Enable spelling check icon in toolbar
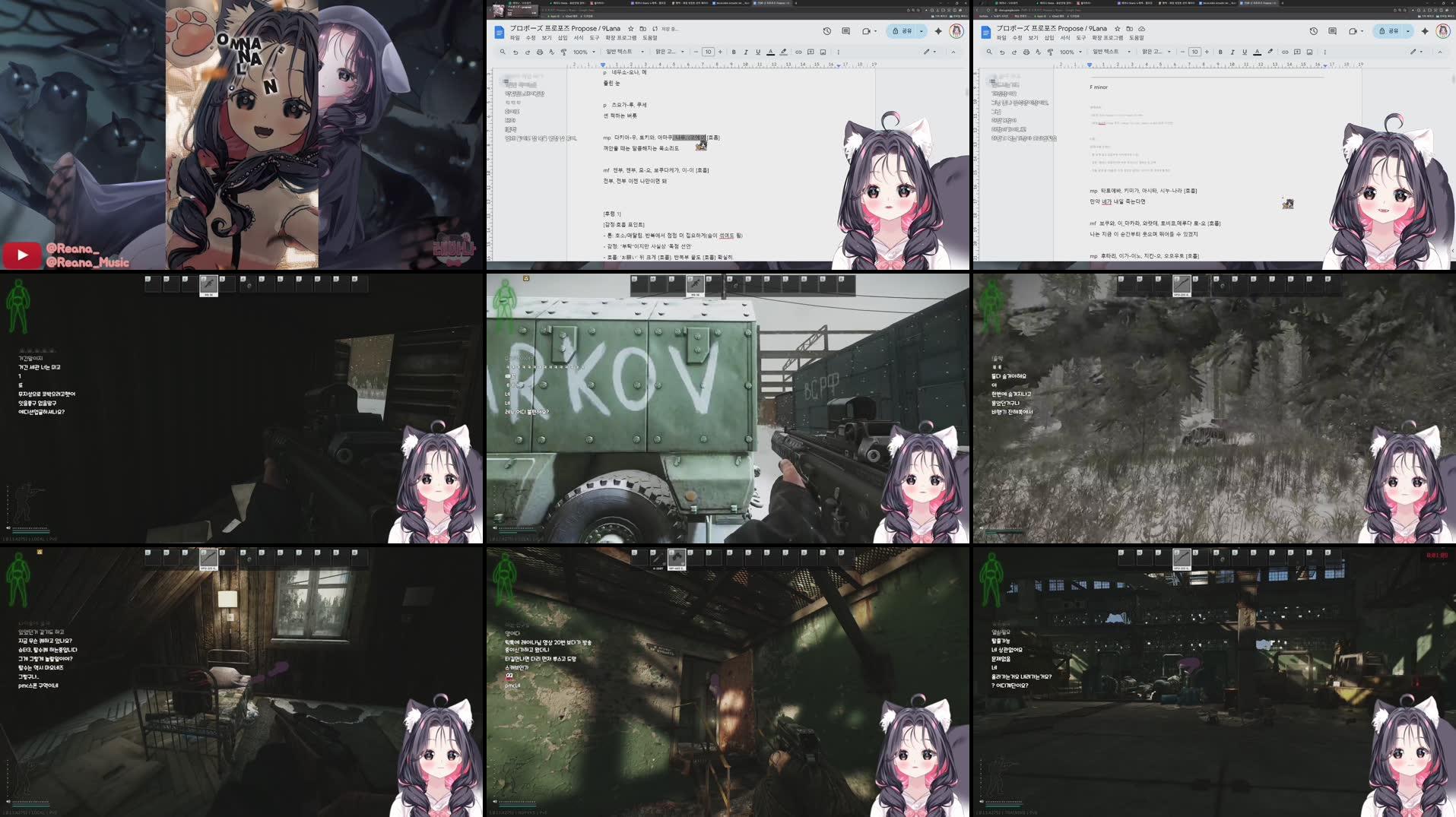 pos(551,52)
